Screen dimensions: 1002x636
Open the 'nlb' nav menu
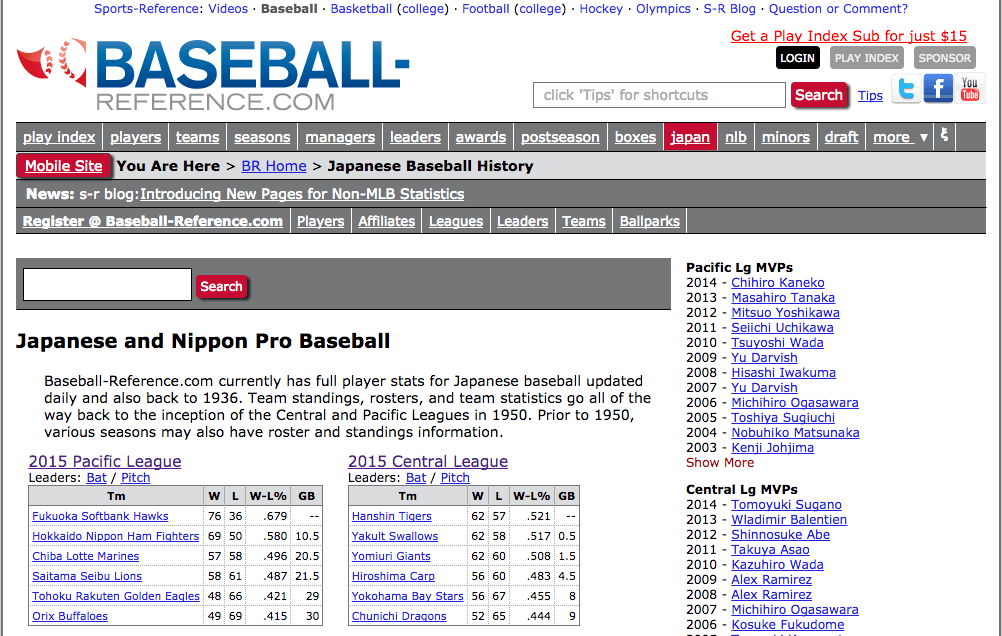point(736,137)
